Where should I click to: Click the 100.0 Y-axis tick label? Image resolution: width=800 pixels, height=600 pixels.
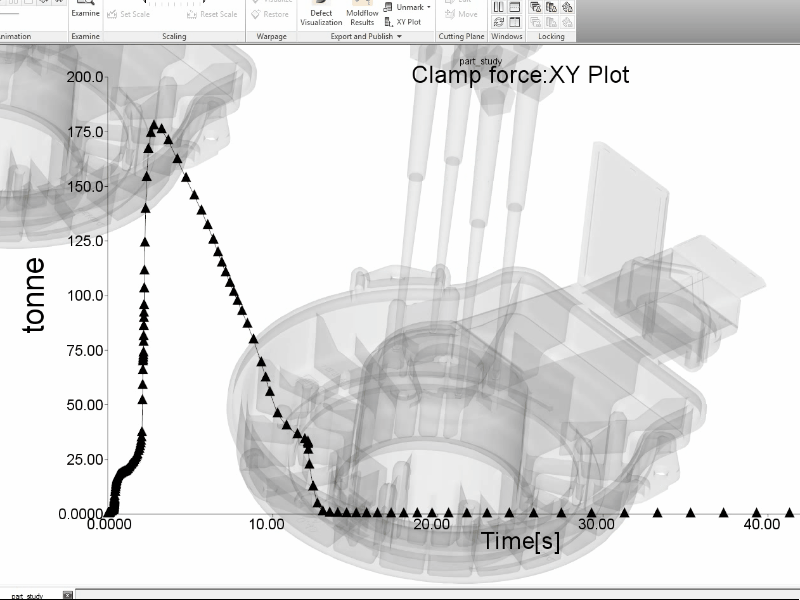tap(85, 295)
